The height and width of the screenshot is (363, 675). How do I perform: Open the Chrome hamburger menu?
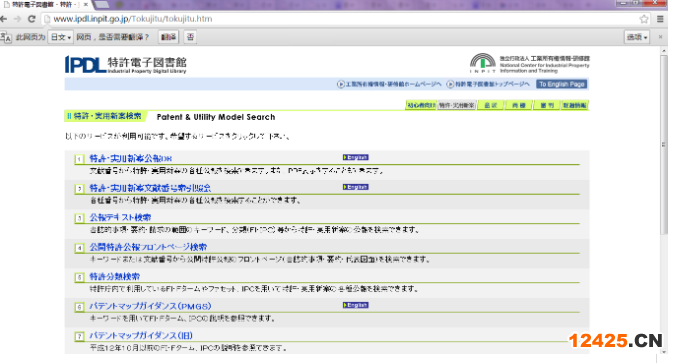[x=660, y=19]
